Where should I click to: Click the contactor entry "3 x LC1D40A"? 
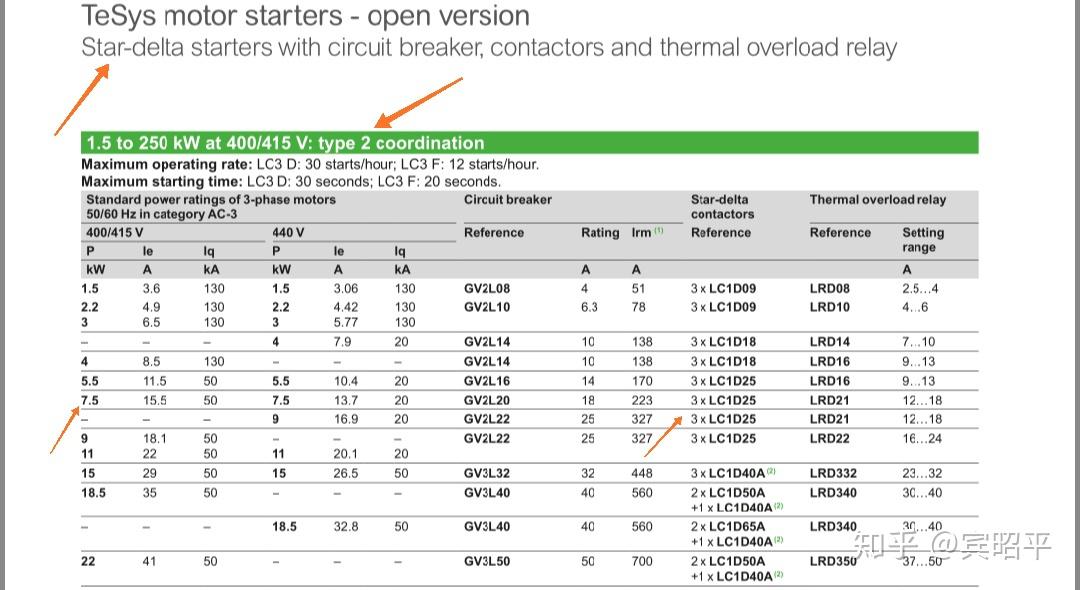[x=733, y=473]
